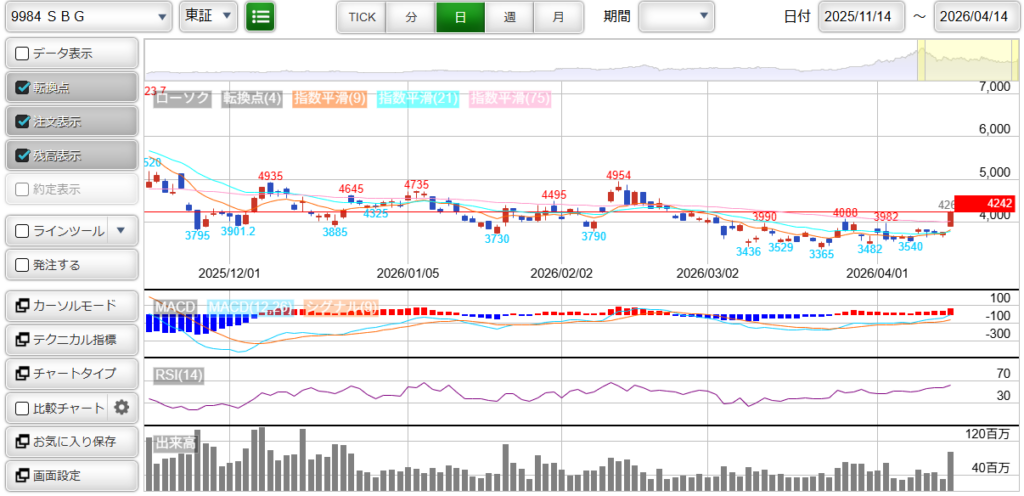Click the 指数平滑(9) legend label

(331, 98)
